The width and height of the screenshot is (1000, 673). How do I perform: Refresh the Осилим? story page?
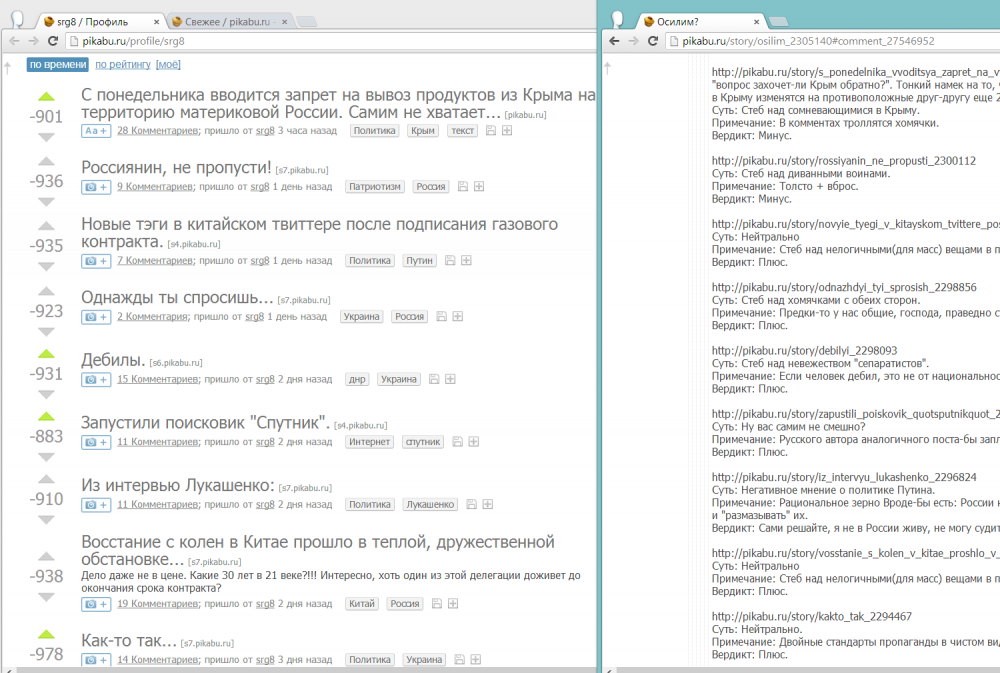653,41
